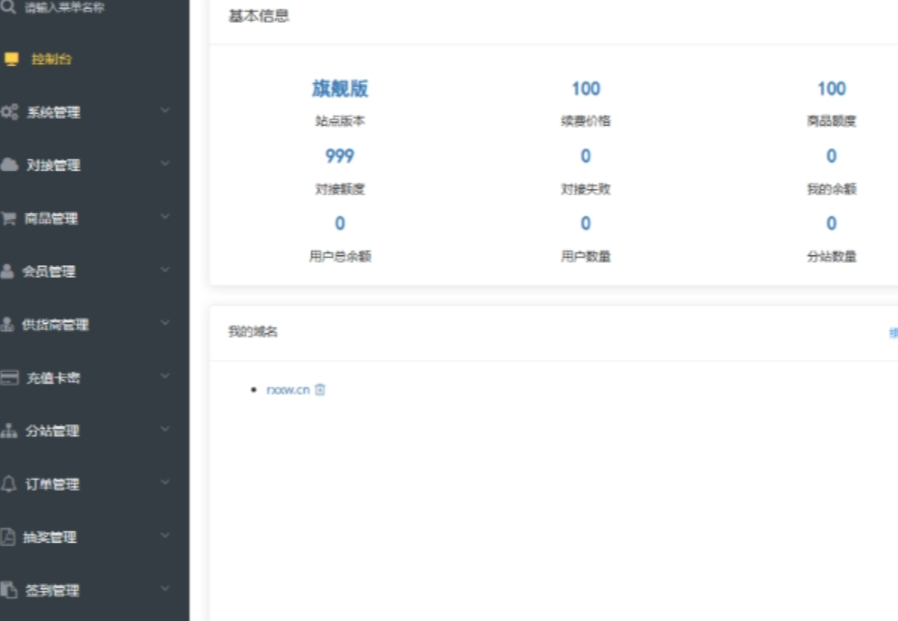Click the 会员管理 user icon
Viewport: 898px width, 621px height.
(7, 271)
